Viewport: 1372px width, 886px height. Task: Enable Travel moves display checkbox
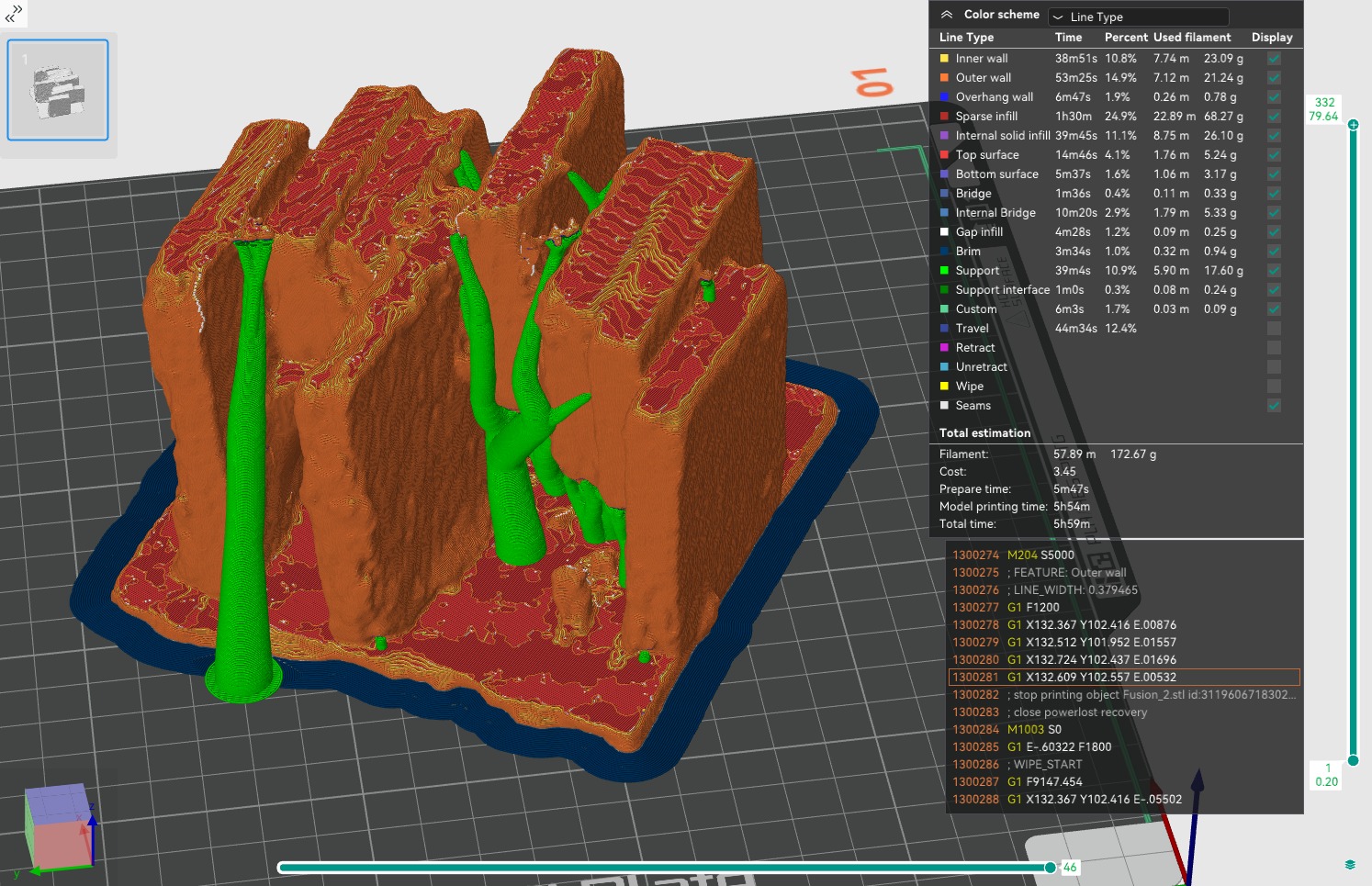coord(1274,329)
